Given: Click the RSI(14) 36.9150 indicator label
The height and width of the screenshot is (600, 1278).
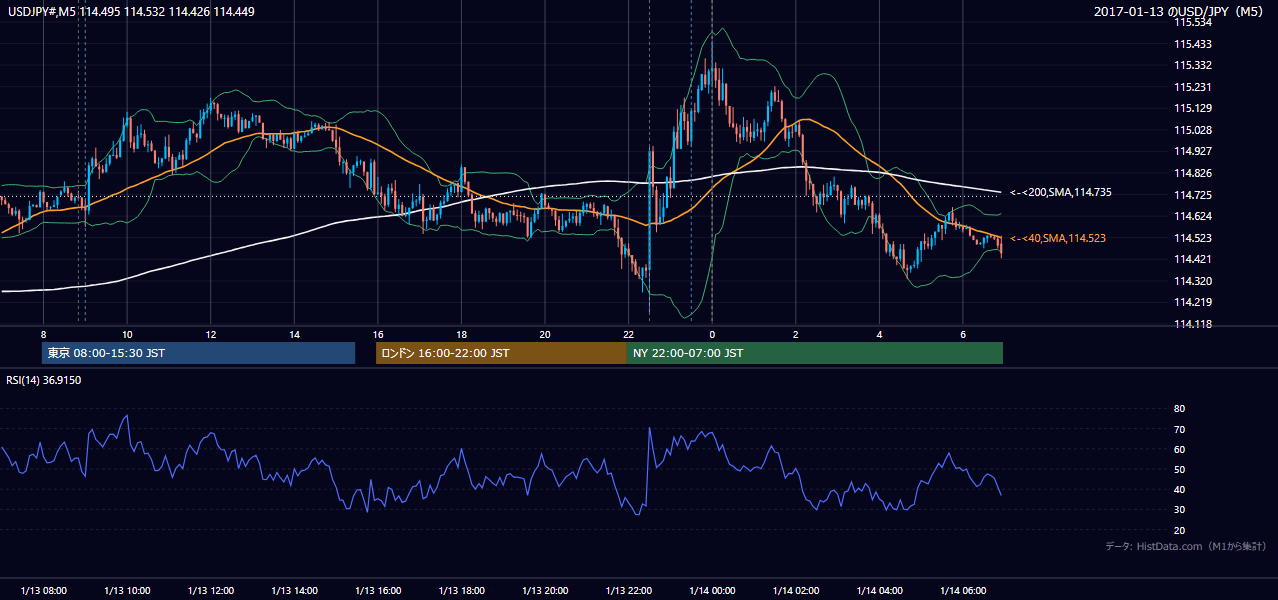Looking at the screenshot, I should [44, 380].
